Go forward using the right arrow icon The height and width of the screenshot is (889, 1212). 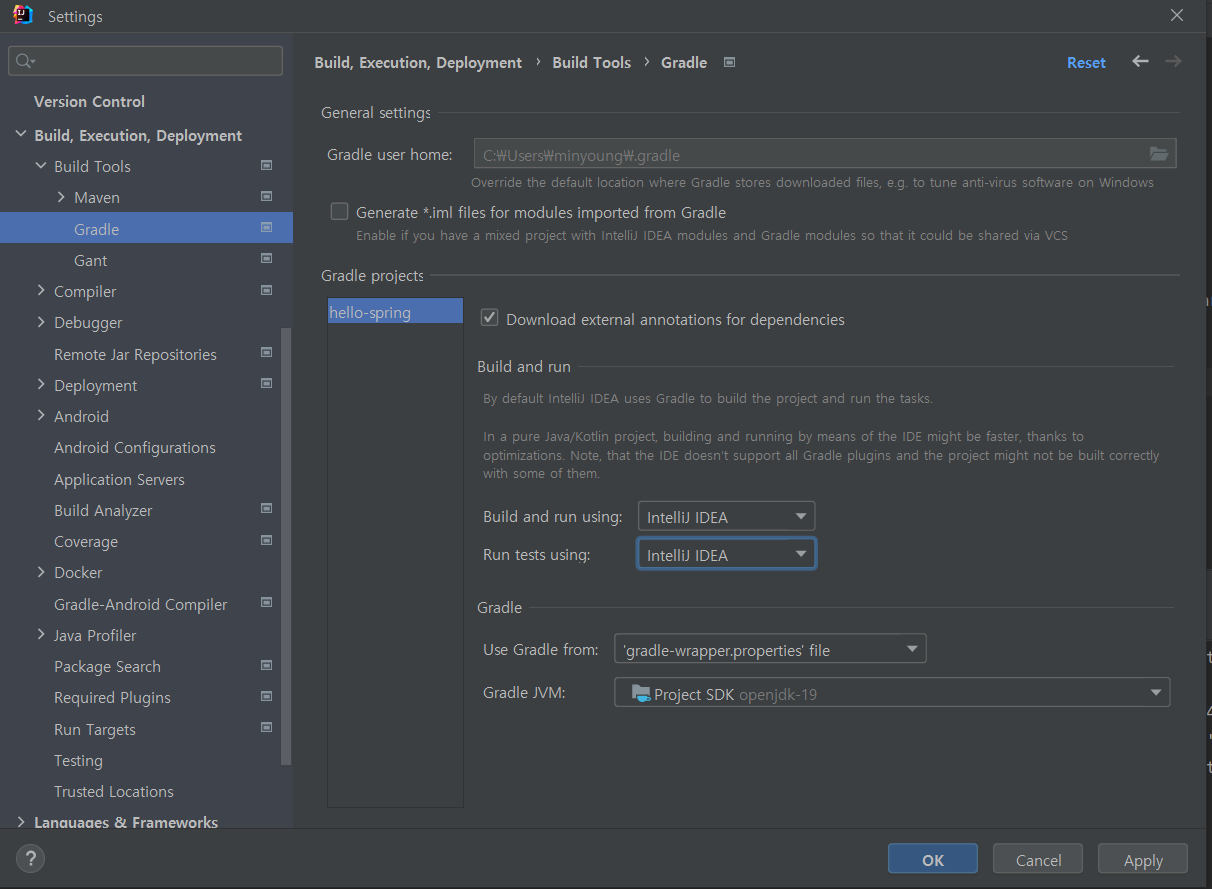coord(1173,62)
